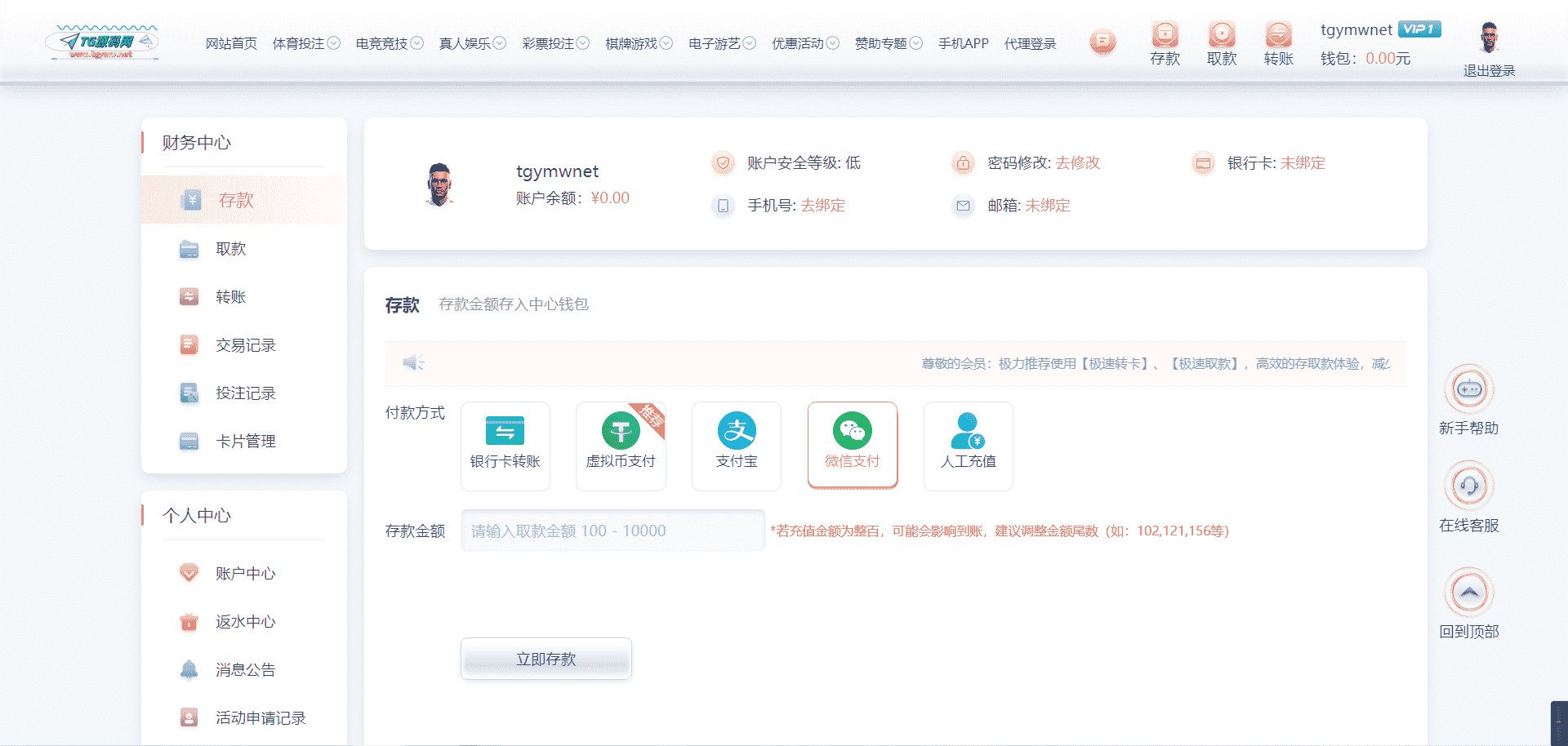Click the deposit icon in top header
Image resolution: width=1568 pixels, height=746 pixels.
pos(1165,36)
